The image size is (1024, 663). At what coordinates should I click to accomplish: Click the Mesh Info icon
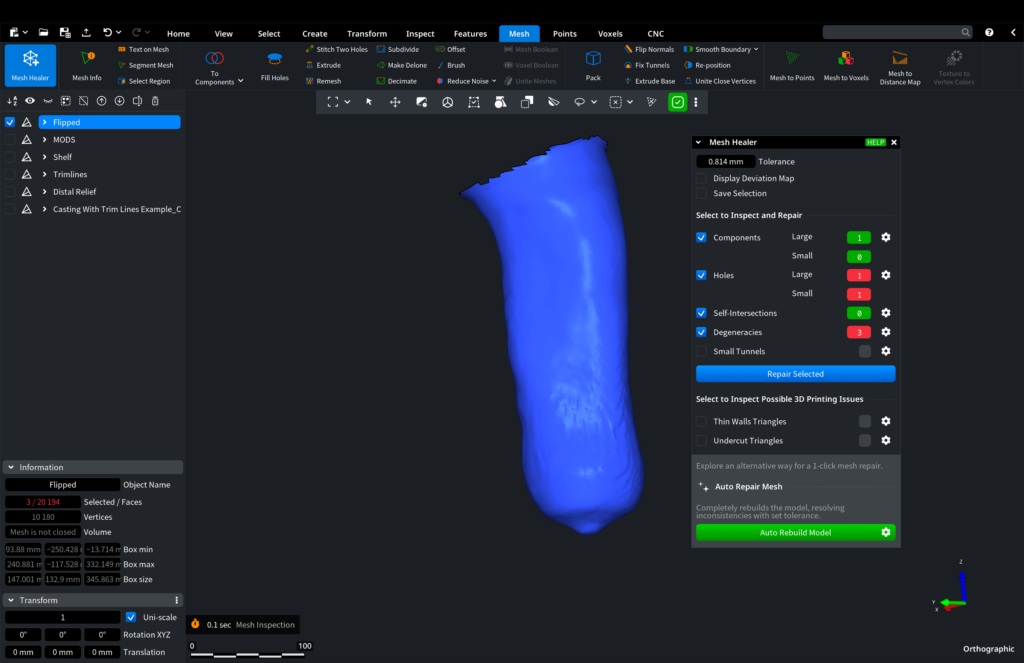click(x=87, y=63)
